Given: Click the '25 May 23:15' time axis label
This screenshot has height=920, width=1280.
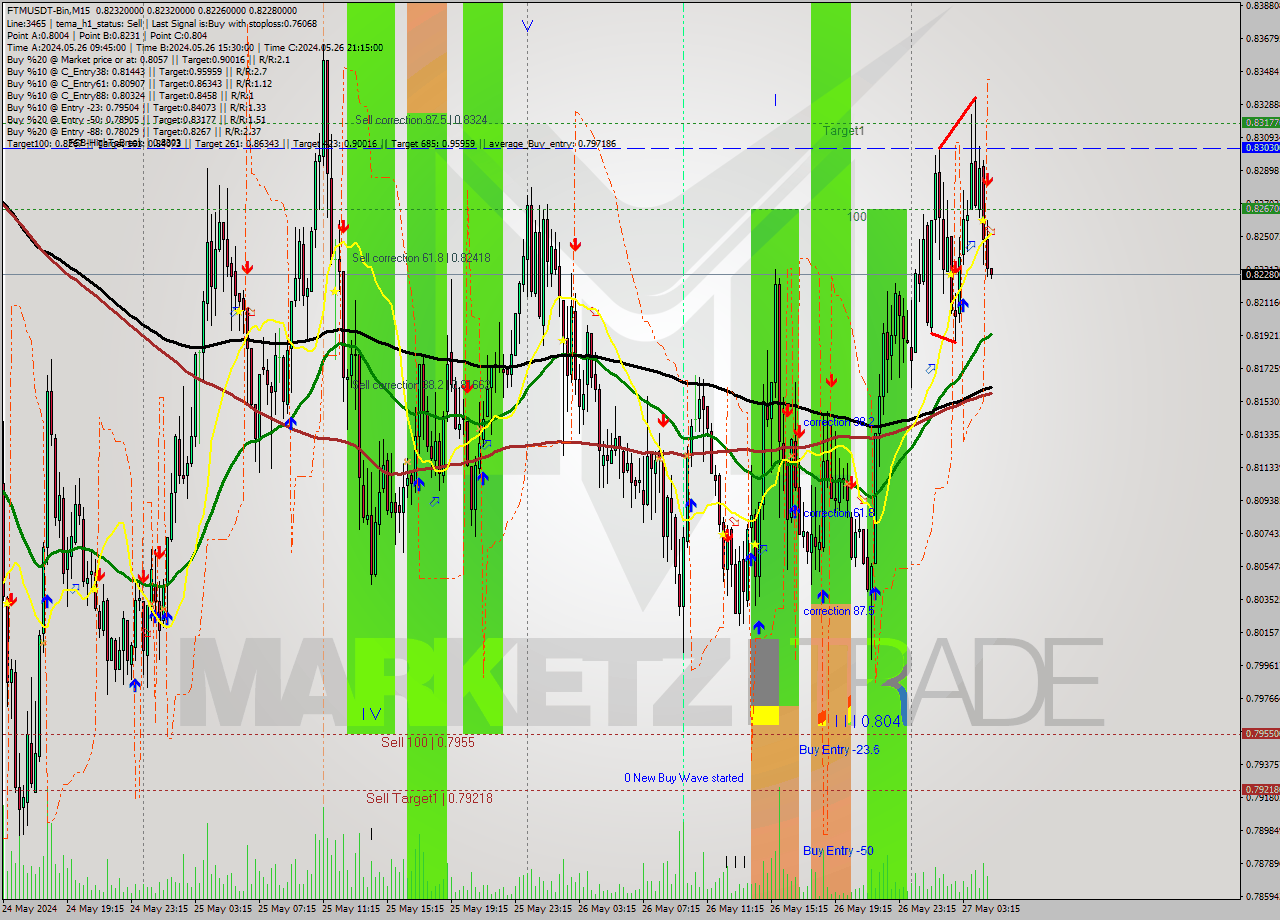Looking at the screenshot, I should click(545, 909).
